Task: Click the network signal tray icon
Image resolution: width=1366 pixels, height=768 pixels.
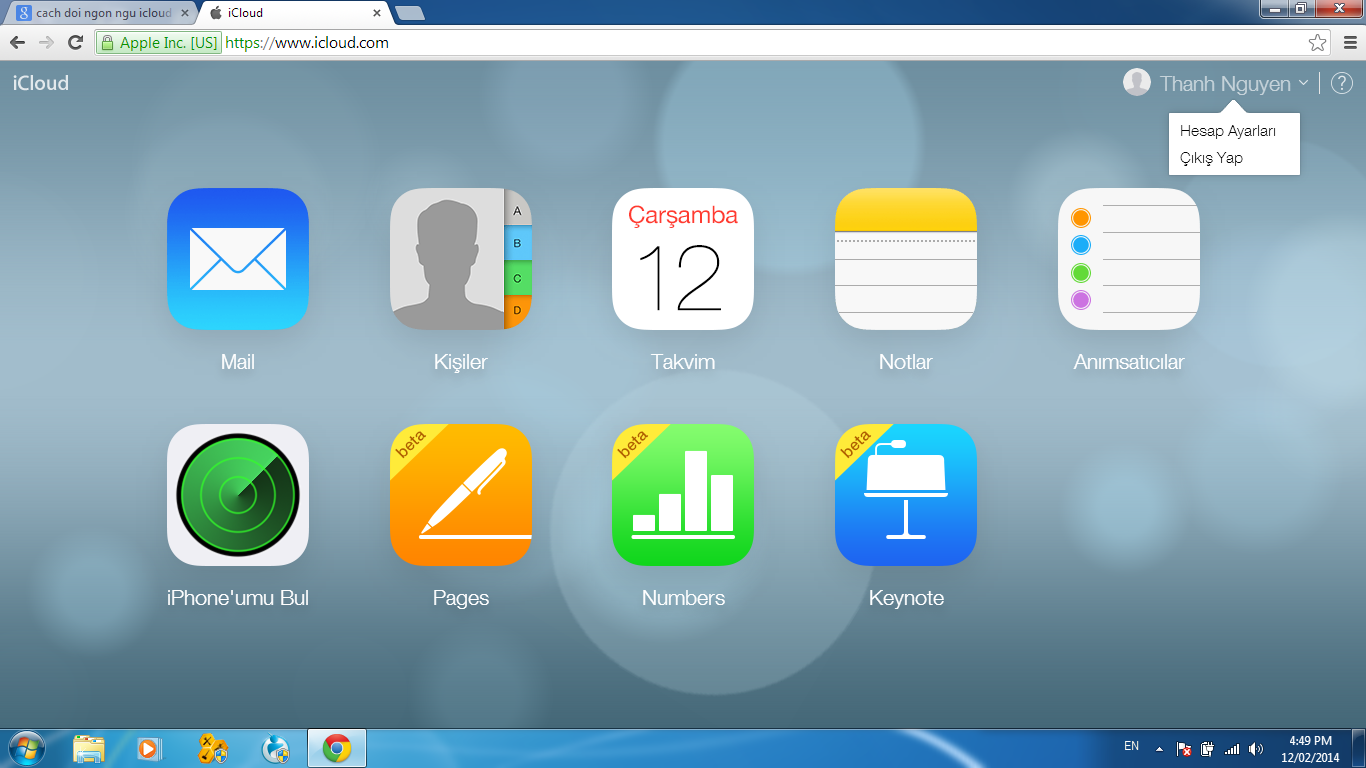Action: click(1232, 748)
